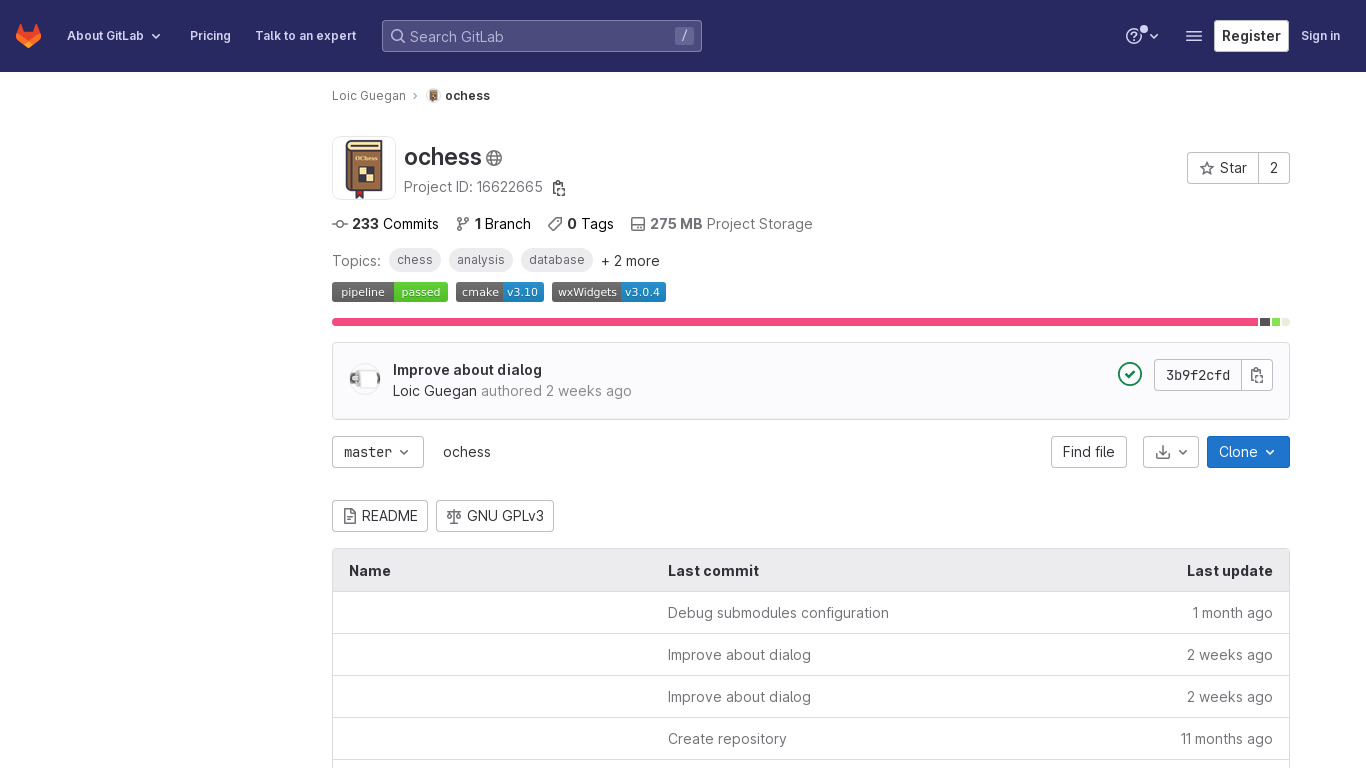Click the 11 months ago timestamp
This screenshot has height=768, width=1366.
coord(1227,739)
